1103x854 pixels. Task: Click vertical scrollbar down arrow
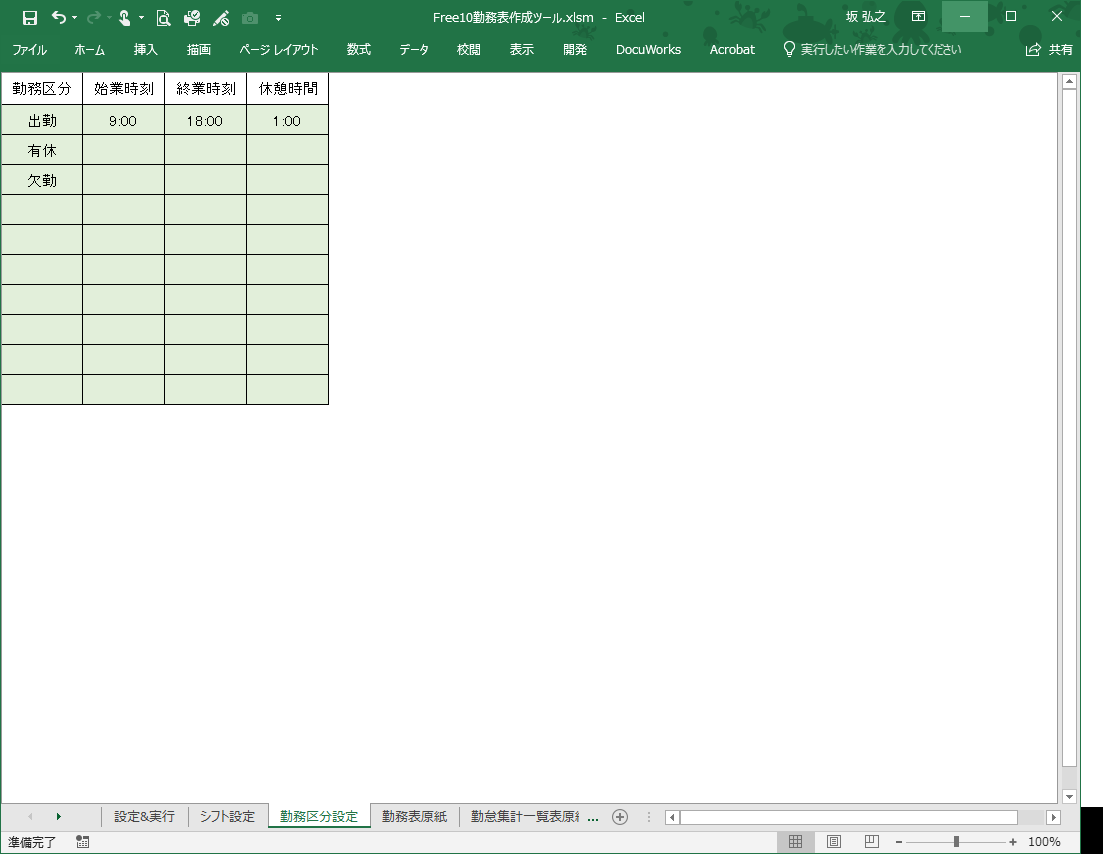[1069, 796]
